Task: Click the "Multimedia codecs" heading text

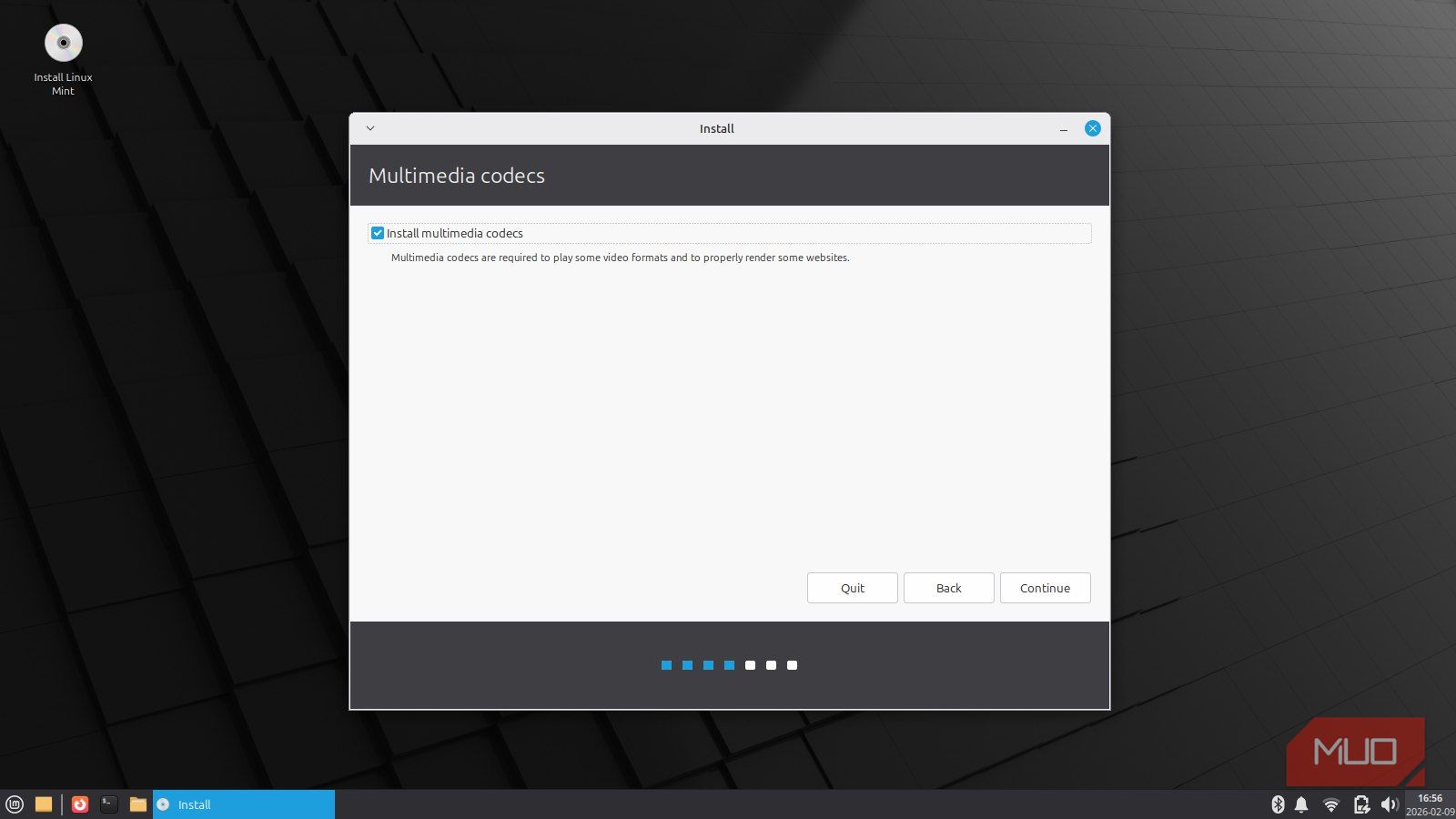Action: point(457,176)
